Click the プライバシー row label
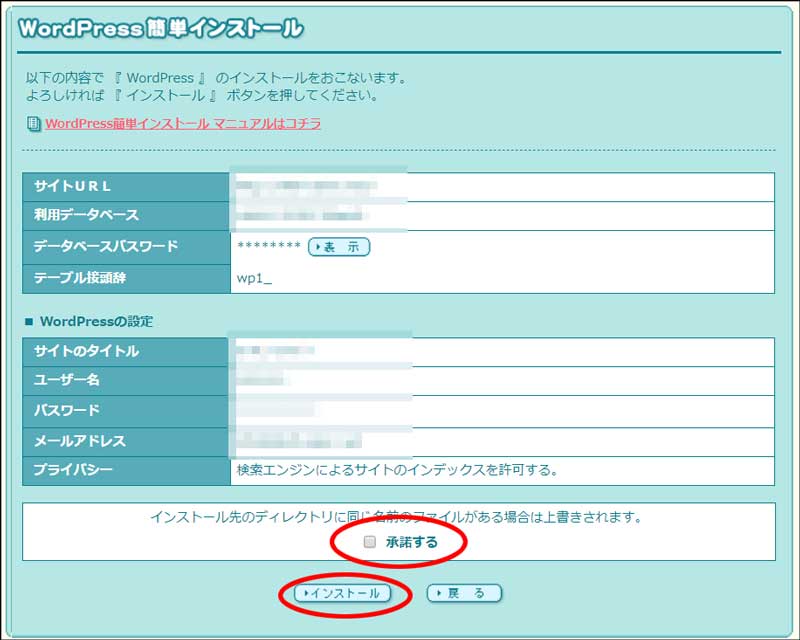The image size is (800, 640). pyautogui.click(x=74, y=470)
